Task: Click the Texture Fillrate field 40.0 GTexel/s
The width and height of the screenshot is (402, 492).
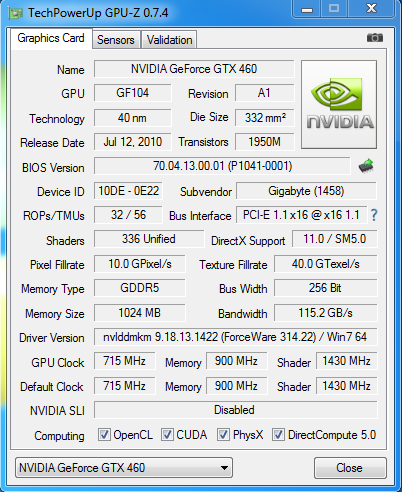Action: pos(326,264)
